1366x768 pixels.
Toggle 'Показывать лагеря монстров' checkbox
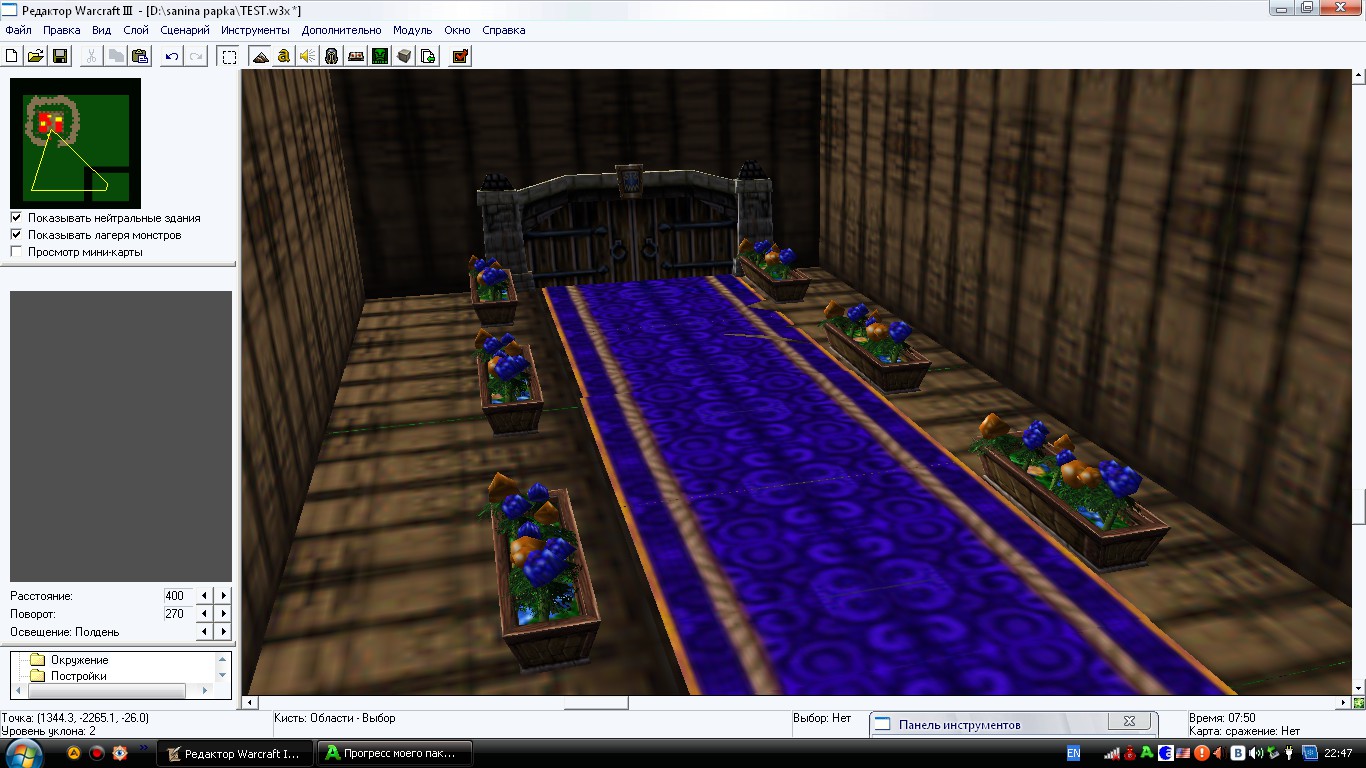(x=16, y=235)
